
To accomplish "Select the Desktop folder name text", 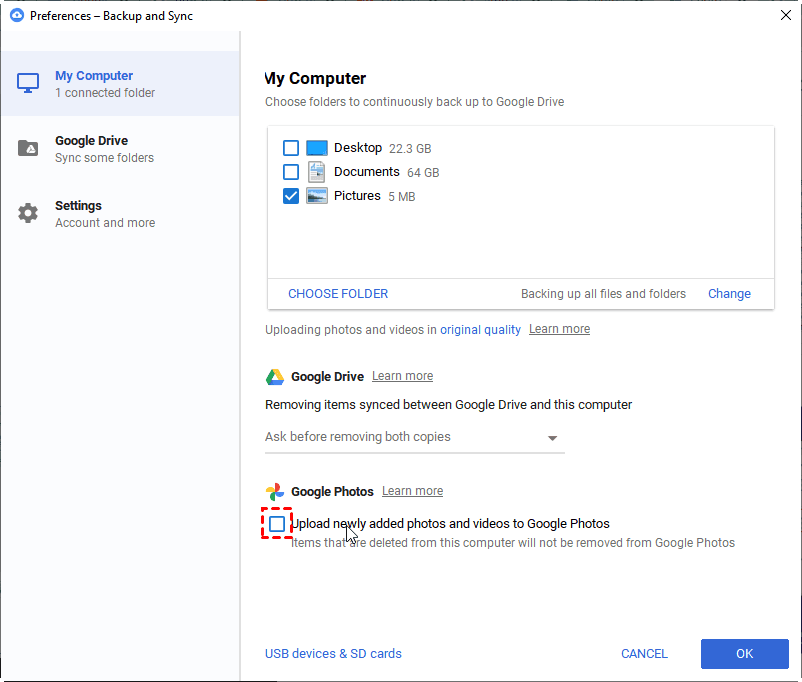I will pos(358,148).
